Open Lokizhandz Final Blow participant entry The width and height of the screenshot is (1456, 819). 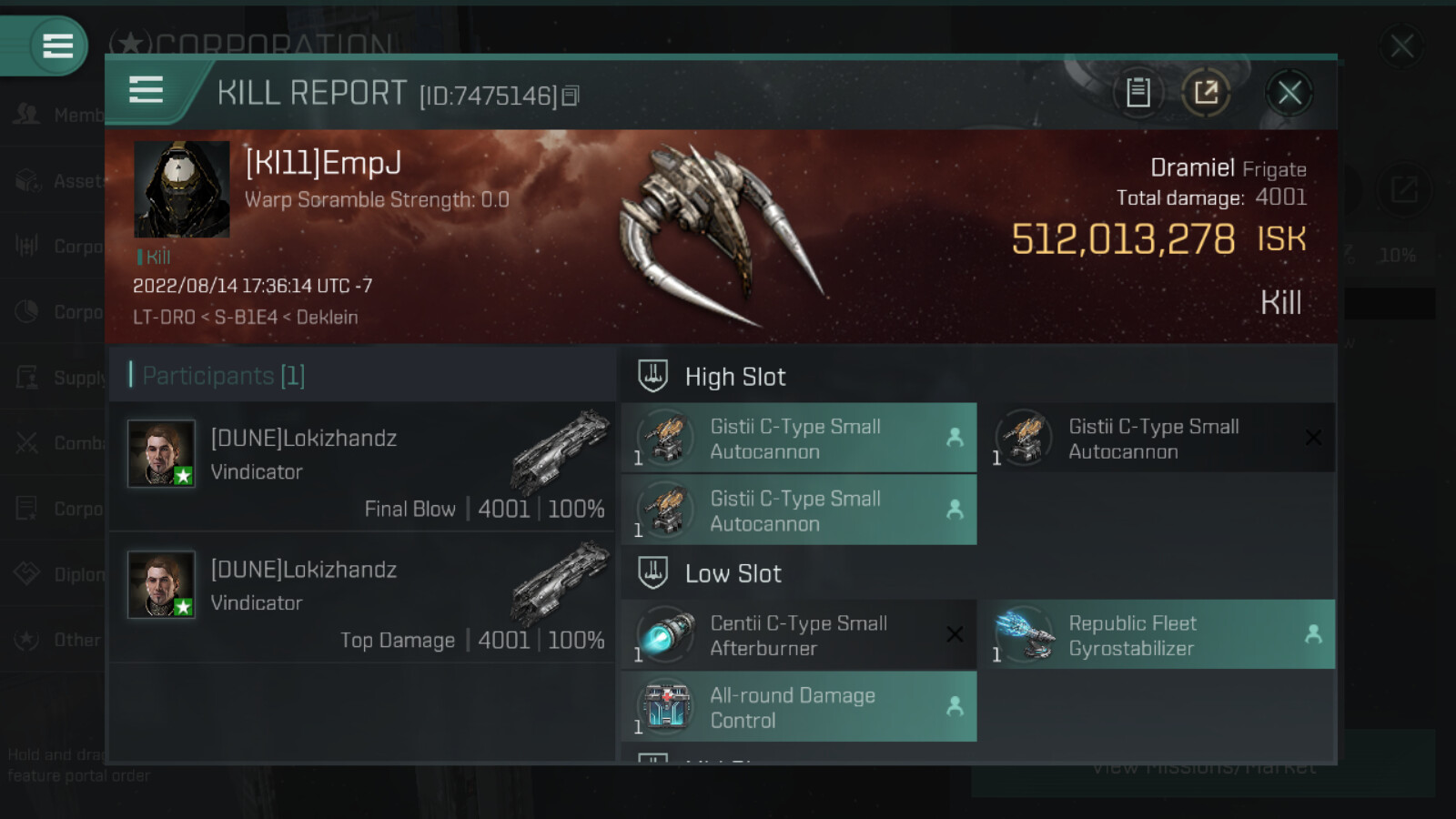coord(362,467)
